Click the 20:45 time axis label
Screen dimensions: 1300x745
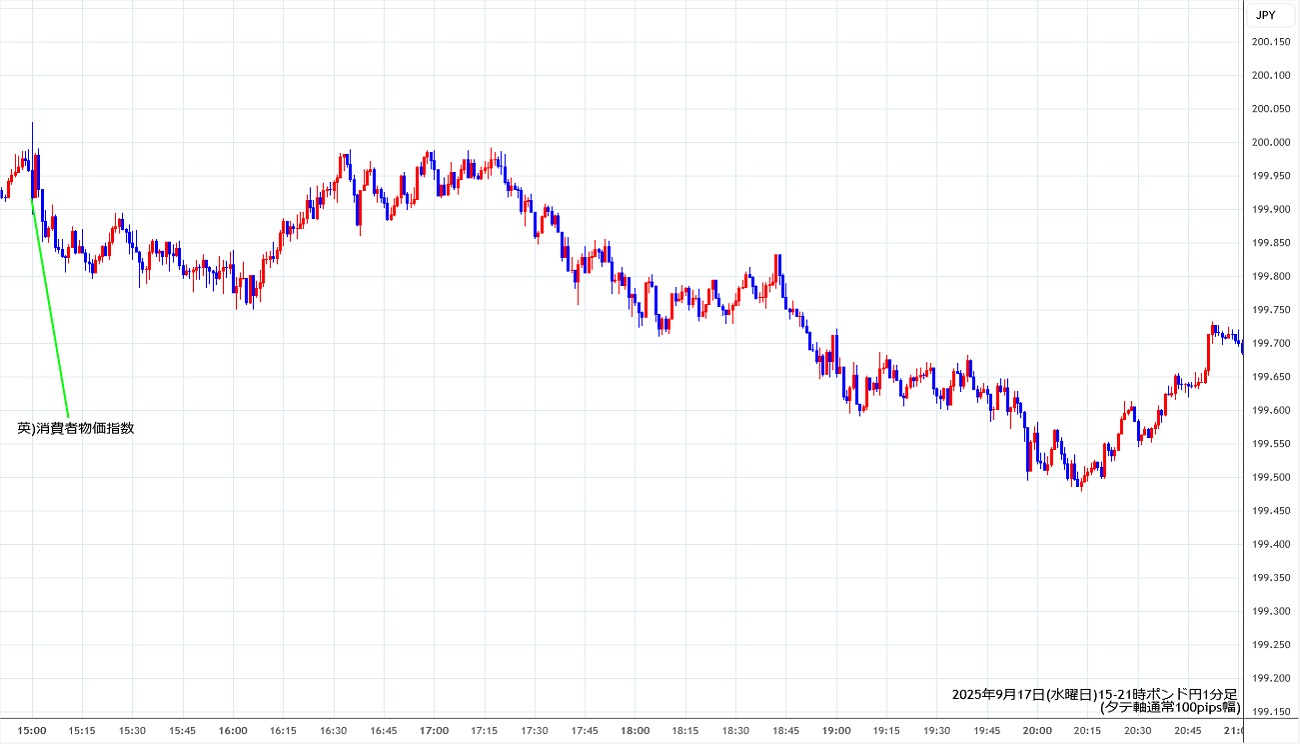1188,731
